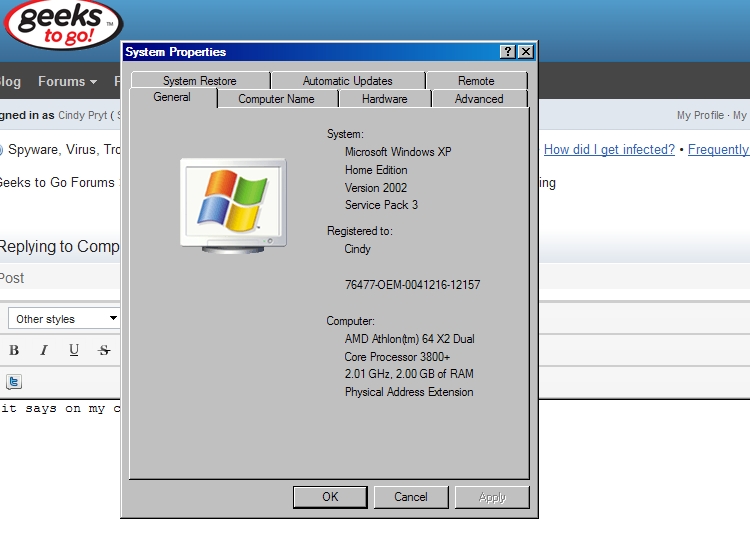Open the 'Frequently' link at page right

tap(718, 149)
